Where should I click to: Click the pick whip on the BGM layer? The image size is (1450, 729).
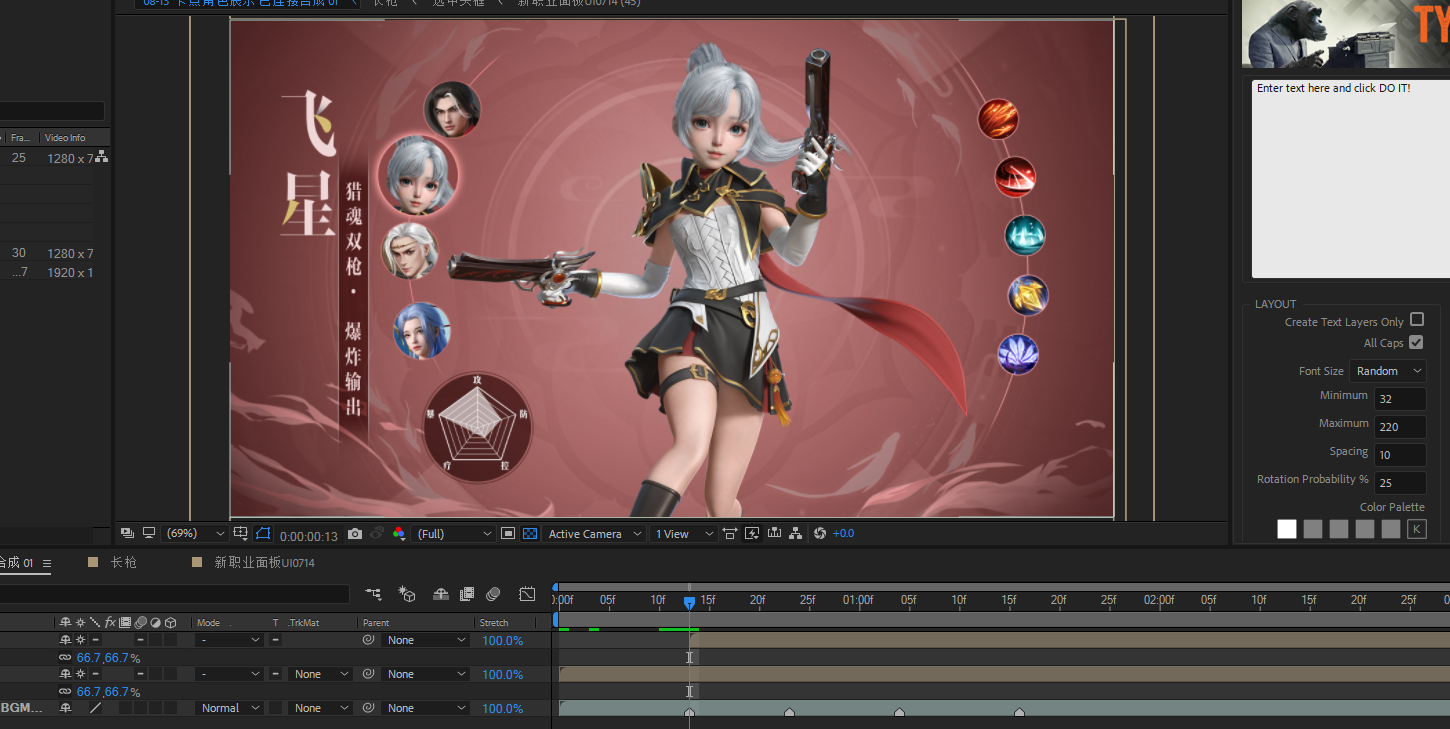pos(368,708)
